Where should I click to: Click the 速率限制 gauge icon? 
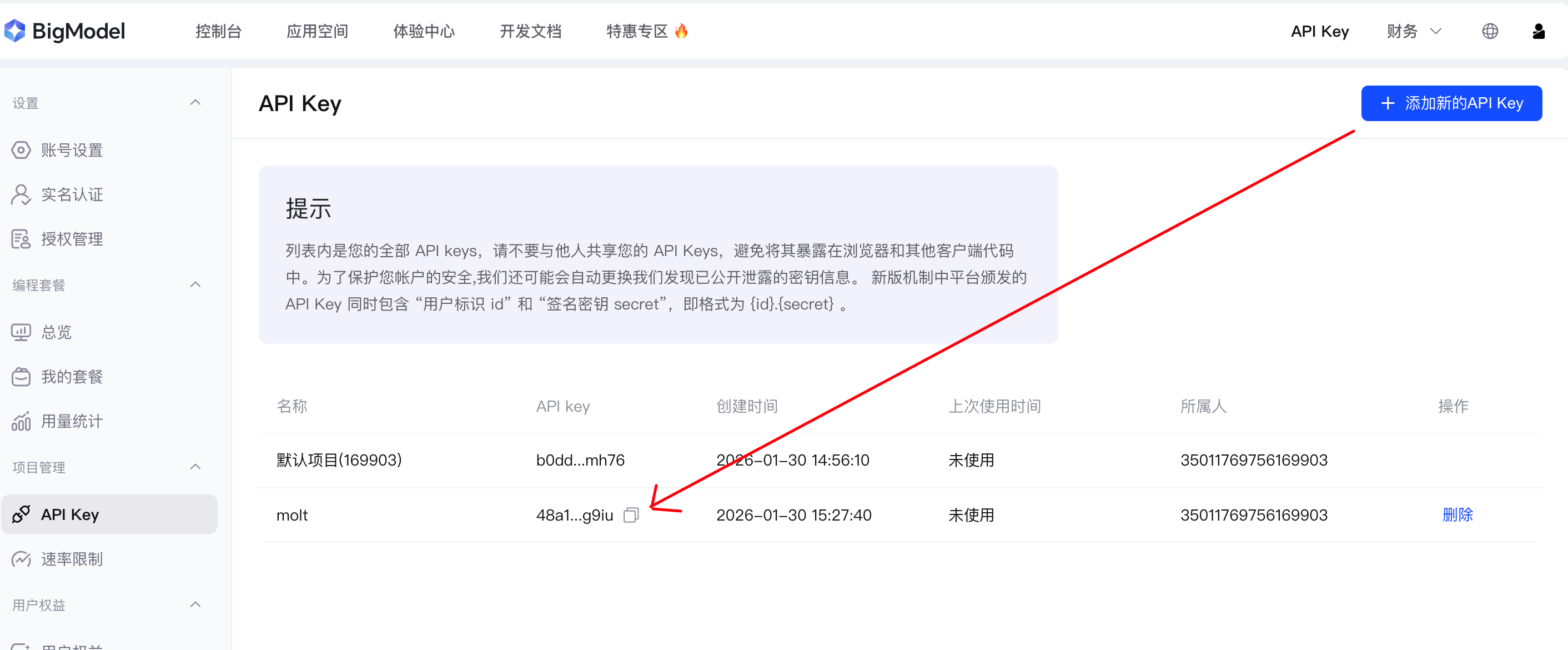[21, 559]
